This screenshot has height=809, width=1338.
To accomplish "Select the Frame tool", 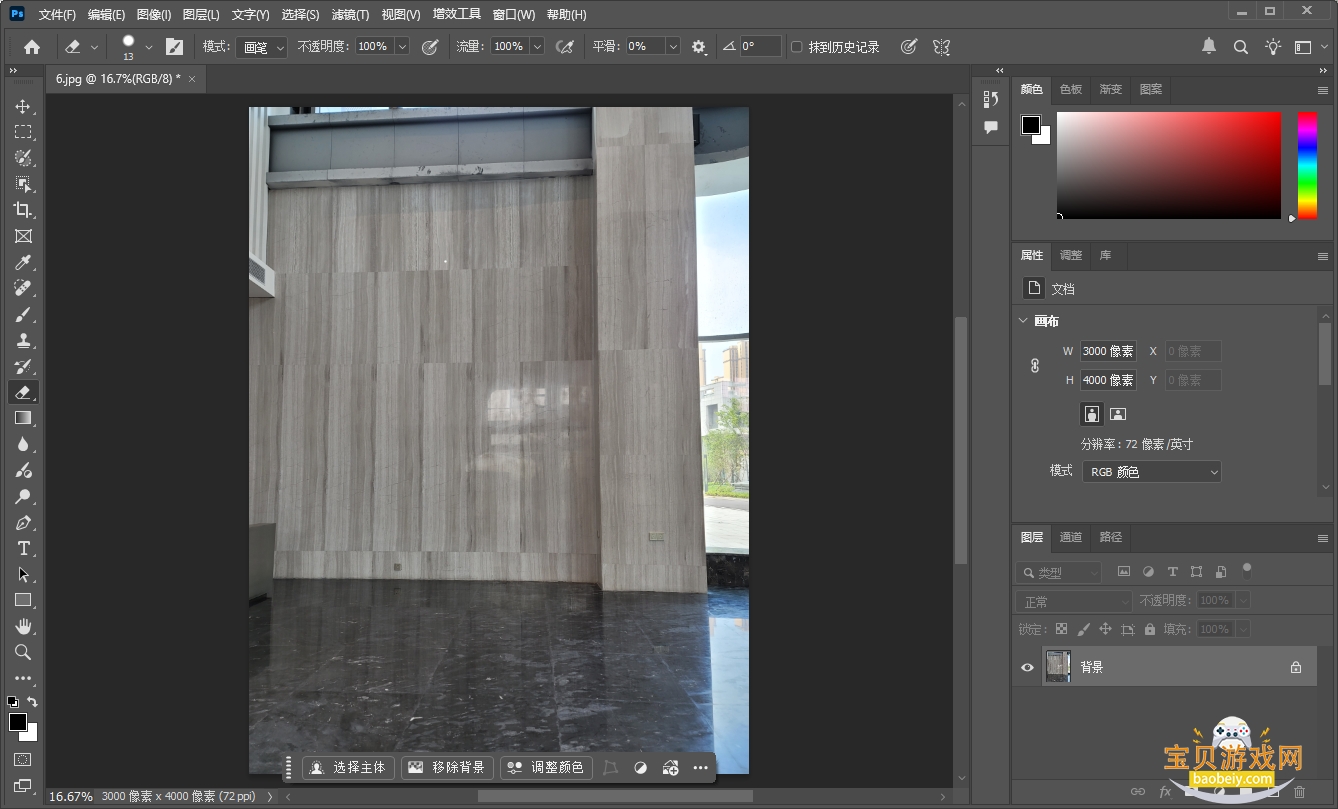I will click(23, 236).
